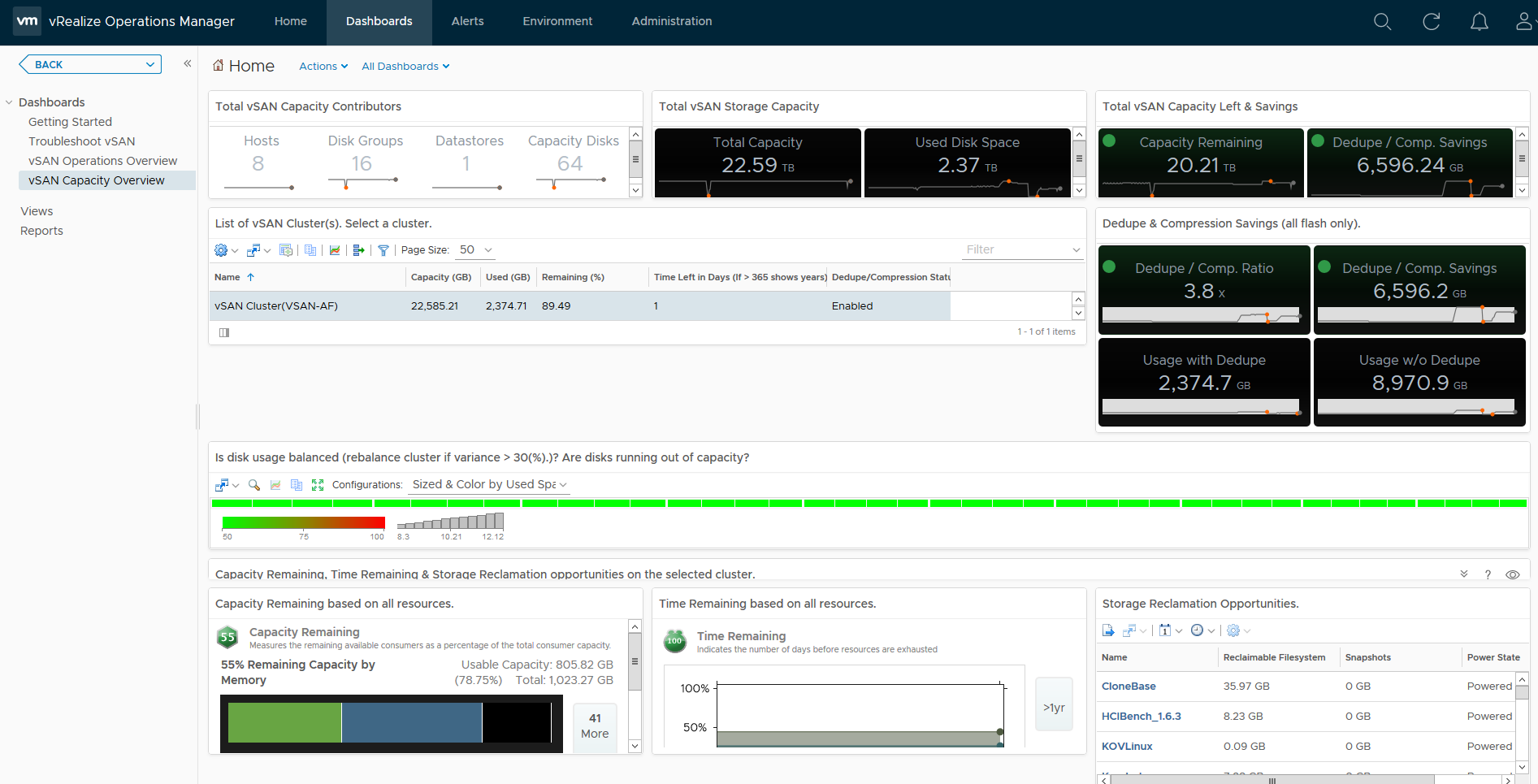Click dashboard navigation icon in disk usage toolbar

pos(222,485)
